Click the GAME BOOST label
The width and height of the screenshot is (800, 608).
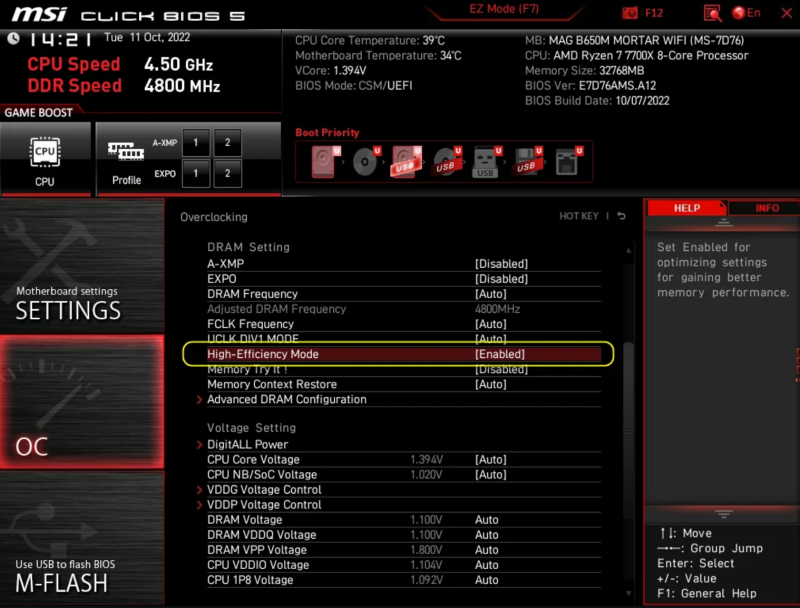pyautogui.click(x=39, y=113)
